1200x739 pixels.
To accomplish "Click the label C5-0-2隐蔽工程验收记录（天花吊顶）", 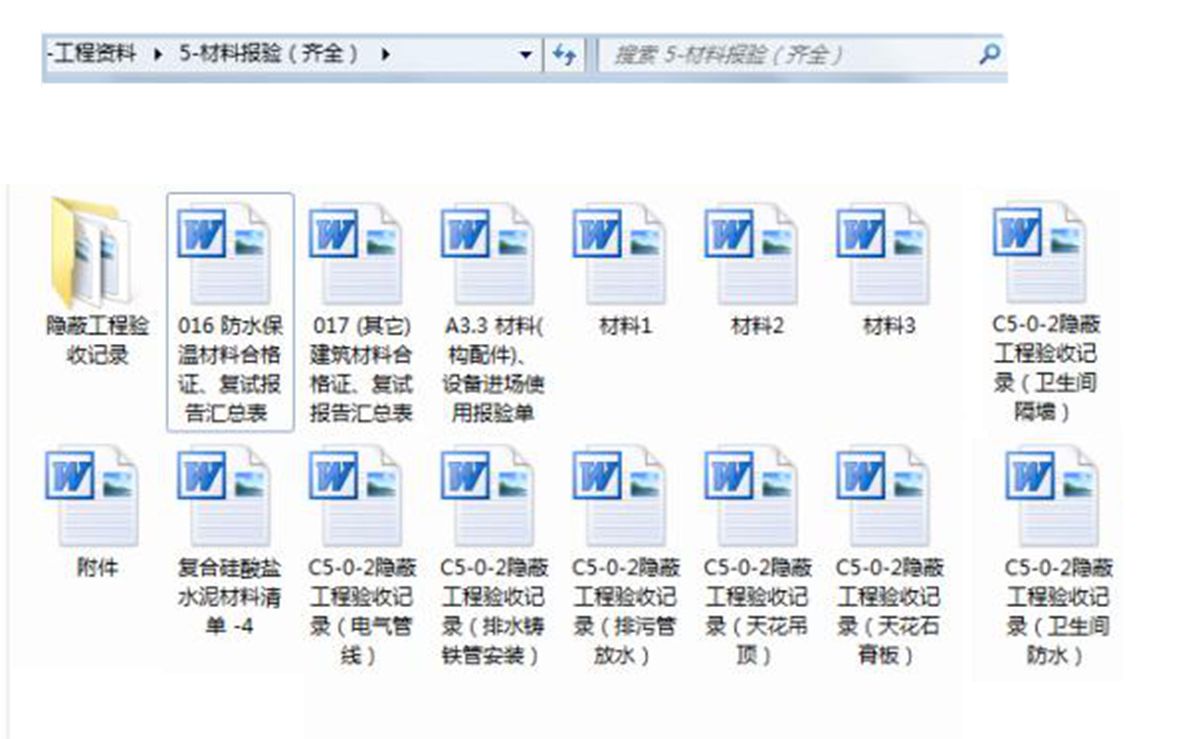I will [757, 611].
